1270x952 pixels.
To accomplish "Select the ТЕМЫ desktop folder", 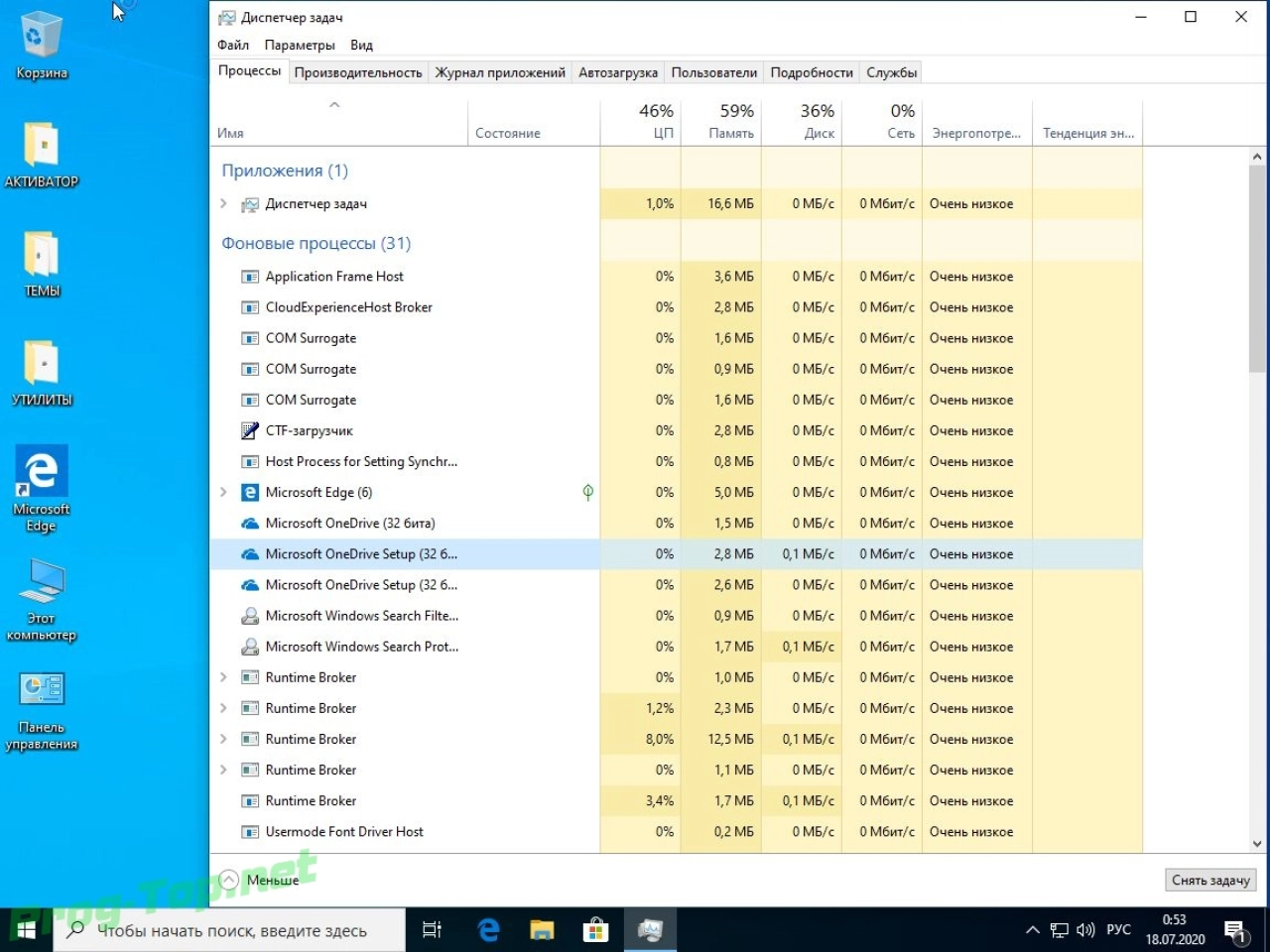I will tap(42, 265).
